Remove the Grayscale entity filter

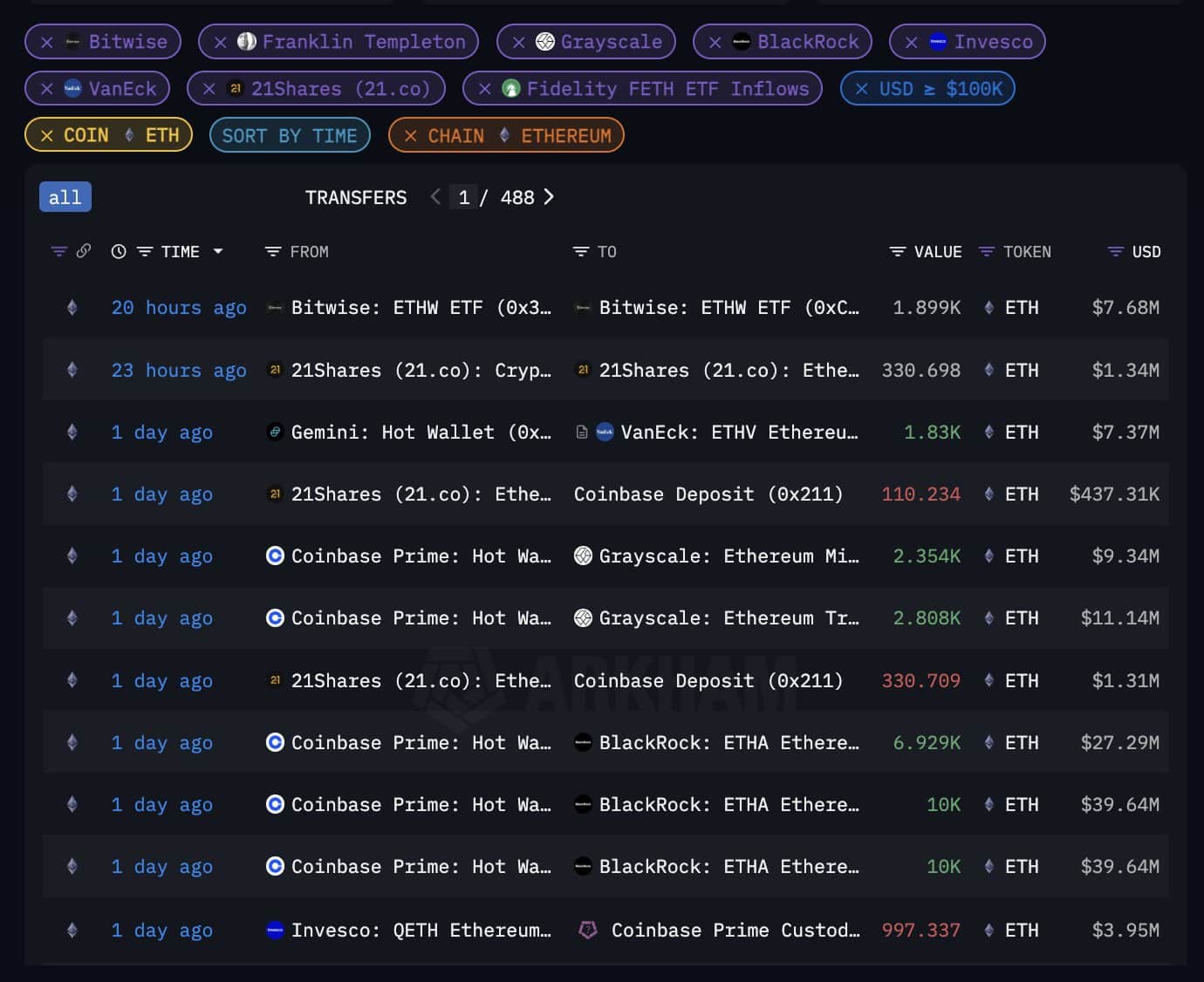pyautogui.click(x=519, y=42)
